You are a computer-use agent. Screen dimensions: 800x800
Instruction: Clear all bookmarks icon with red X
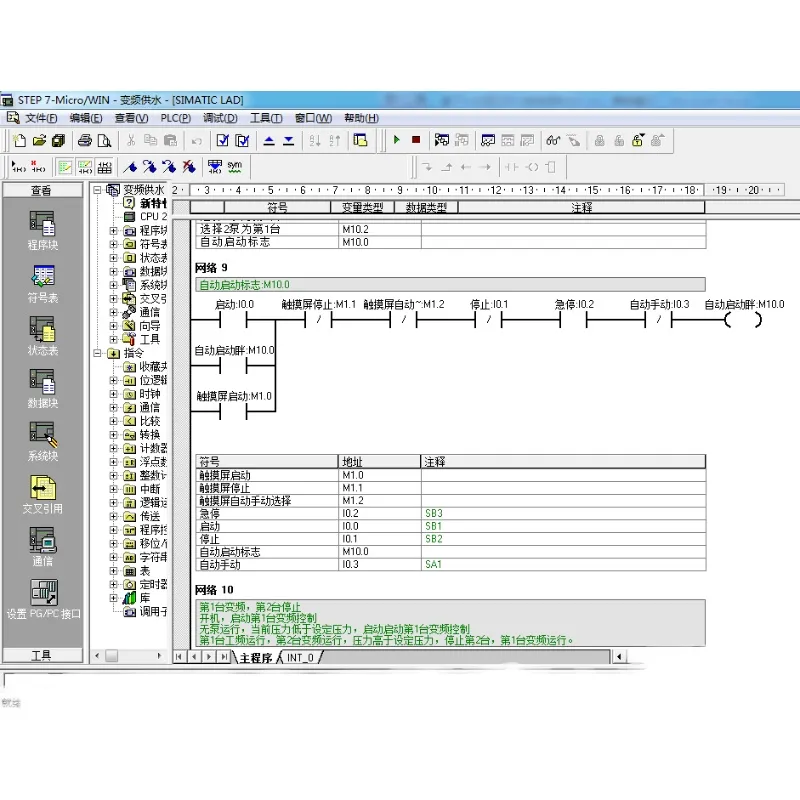(x=189, y=167)
